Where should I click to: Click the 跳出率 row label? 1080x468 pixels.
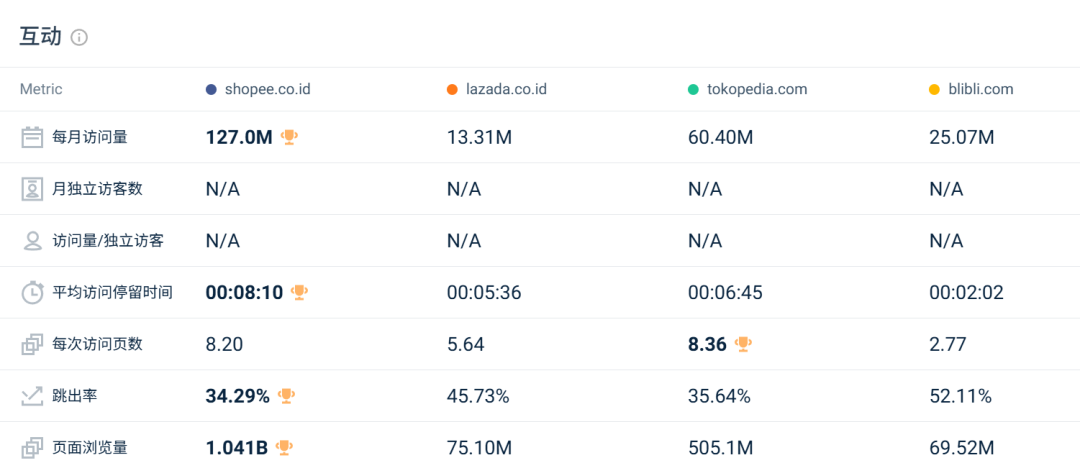(x=75, y=396)
